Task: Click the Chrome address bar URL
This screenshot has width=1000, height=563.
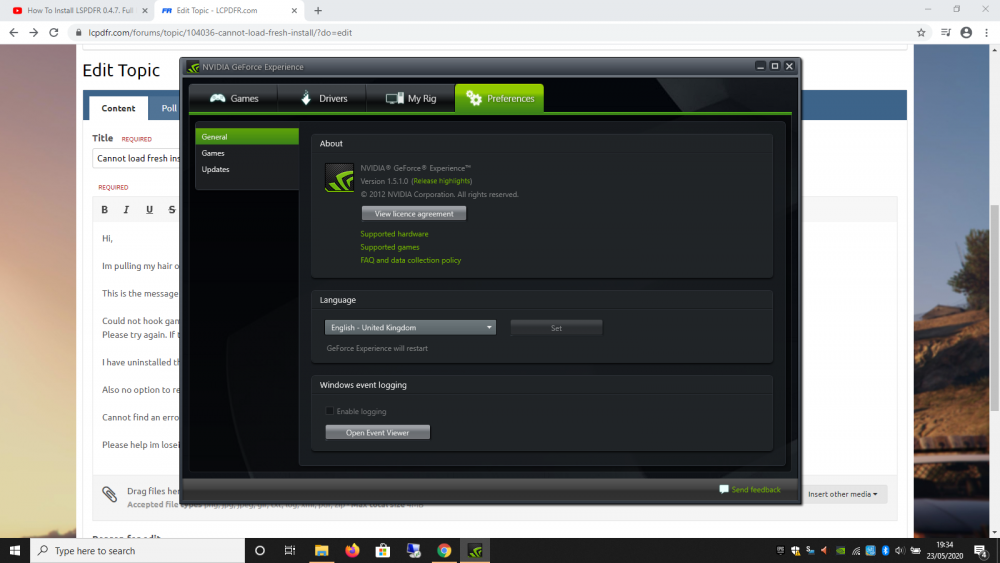Action: click(x=220, y=33)
